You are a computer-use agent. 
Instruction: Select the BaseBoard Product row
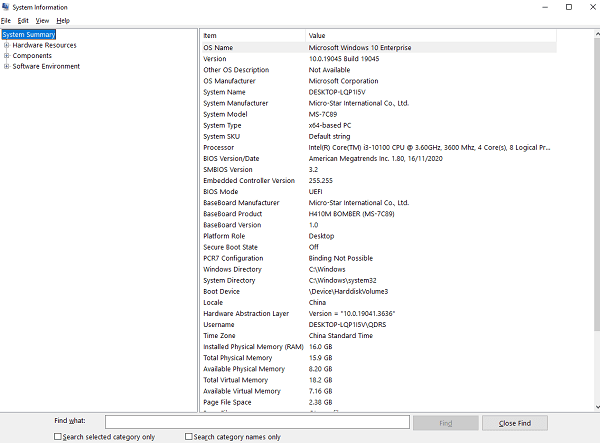[x=378, y=214]
